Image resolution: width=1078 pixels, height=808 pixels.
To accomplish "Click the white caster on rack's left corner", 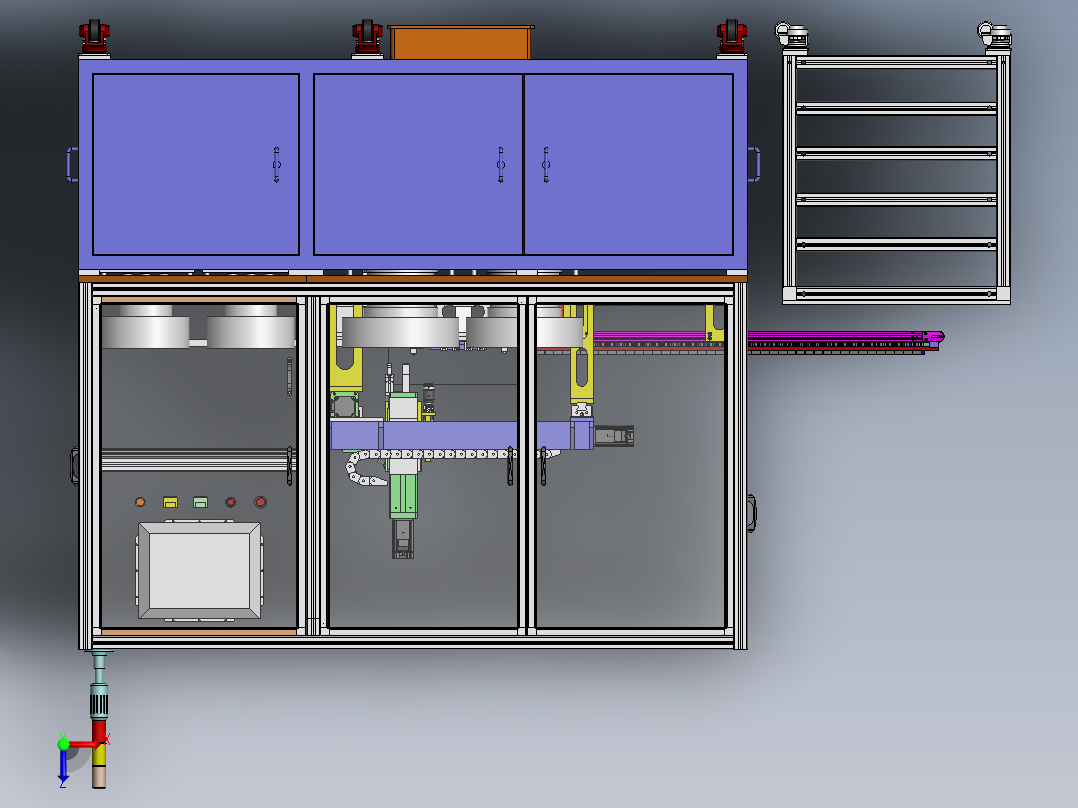I will point(792,35).
